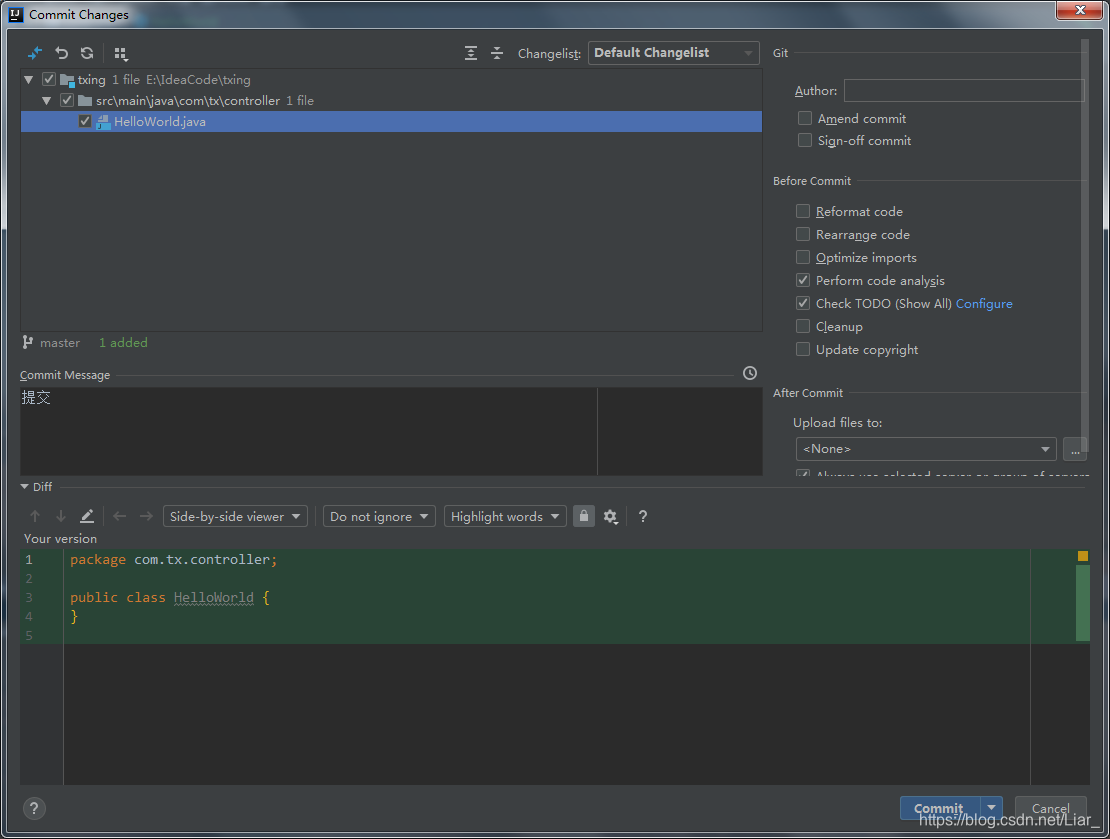Click the Expand All icon

(471, 53)
